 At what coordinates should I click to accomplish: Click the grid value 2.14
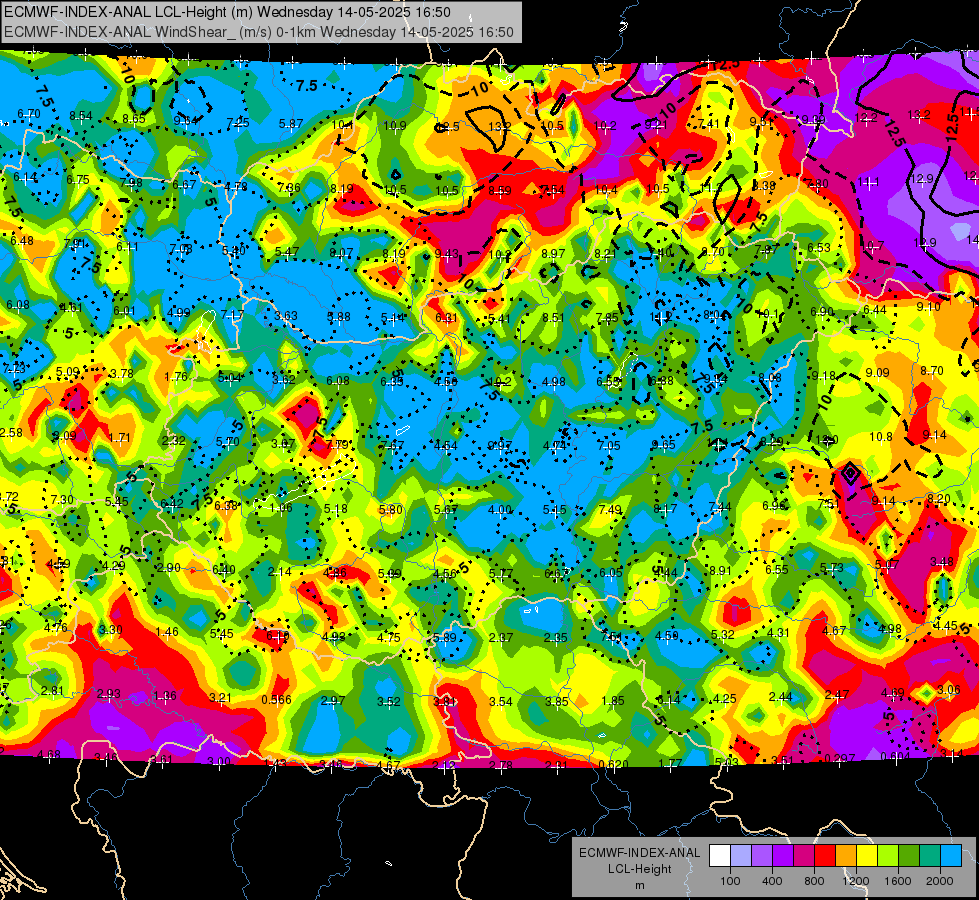(279, 571)
